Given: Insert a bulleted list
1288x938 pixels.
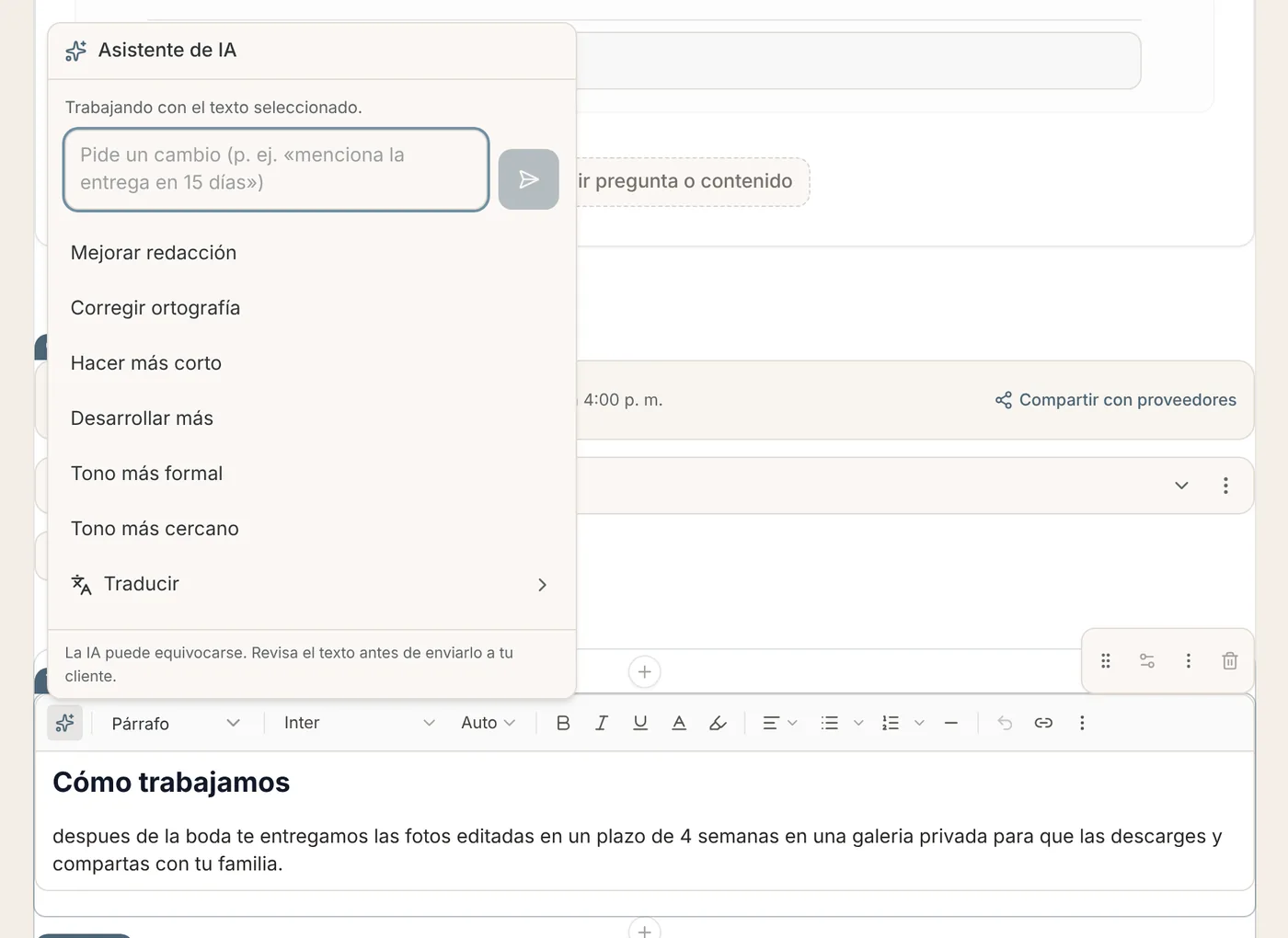Looking at the screenshot, I should point(830,723).
